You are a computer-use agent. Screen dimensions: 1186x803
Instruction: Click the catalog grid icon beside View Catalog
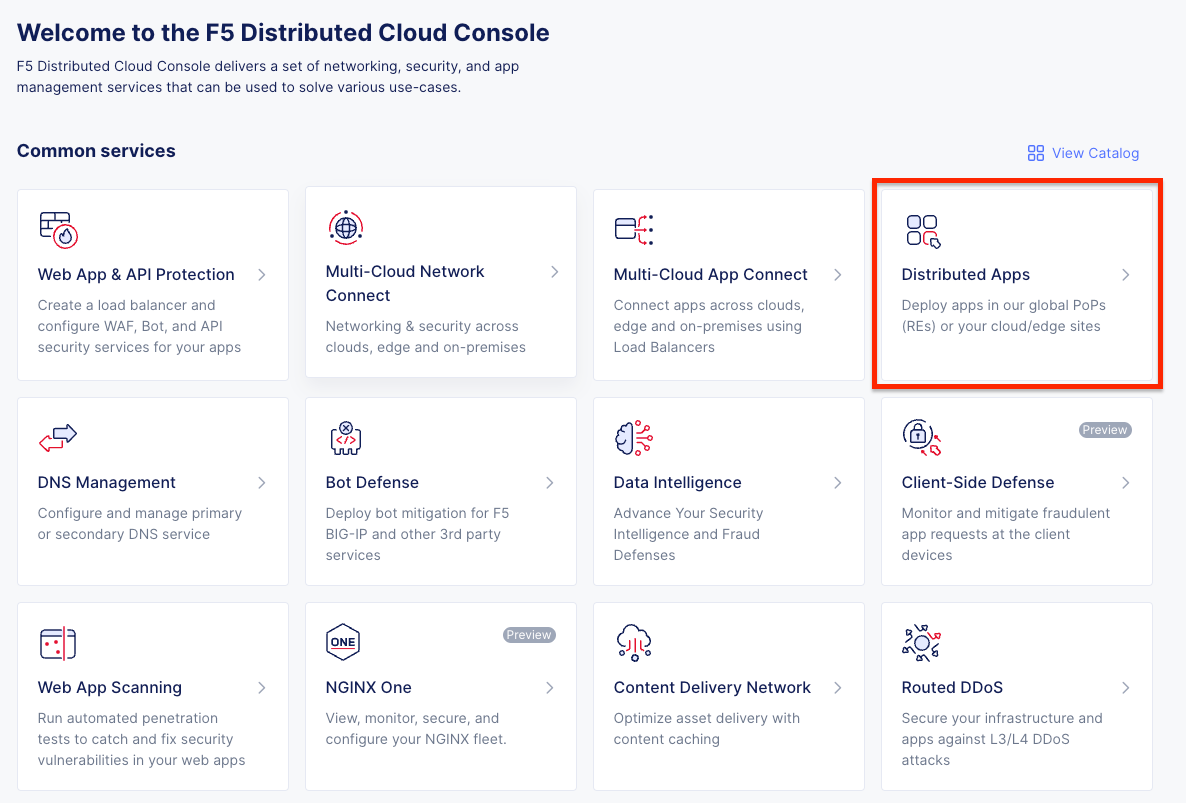pyautogui.click(x=1034, y=152)
